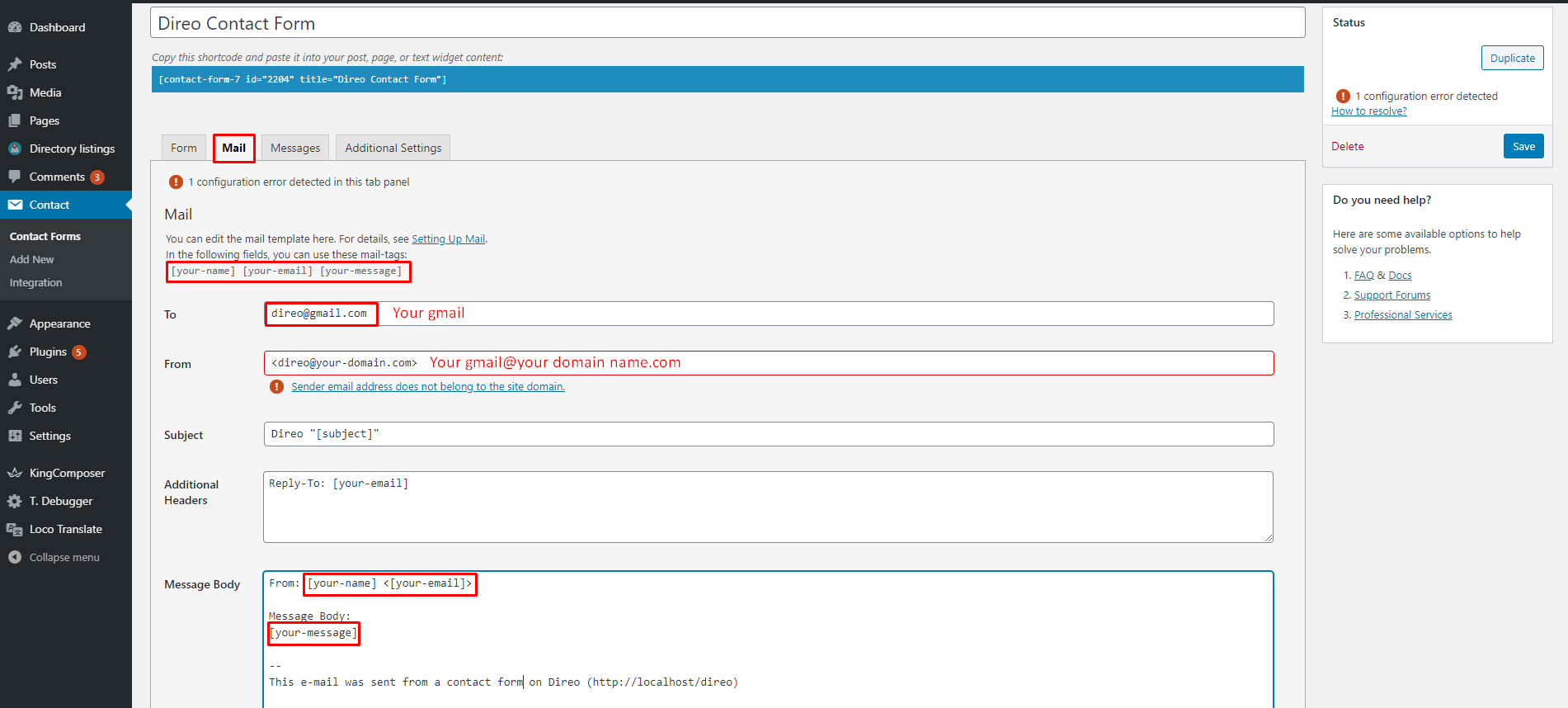Click Add New under Contact
The image size is (1568, 708).
[x=32, y=259]
